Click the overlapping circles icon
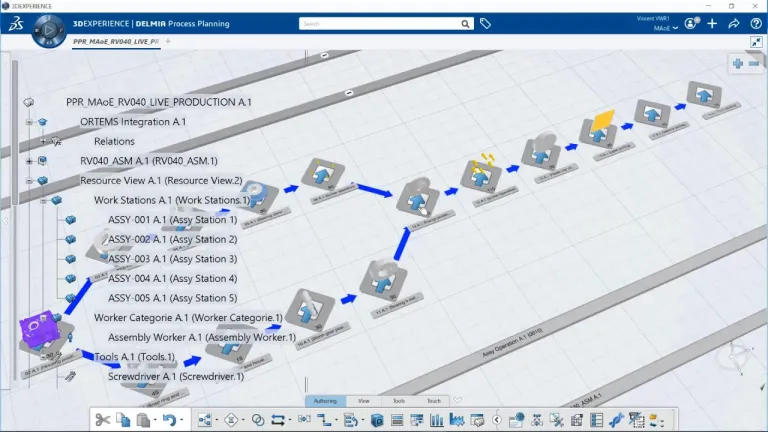Screen dimensions: 768x432 [x=258, y=420]
